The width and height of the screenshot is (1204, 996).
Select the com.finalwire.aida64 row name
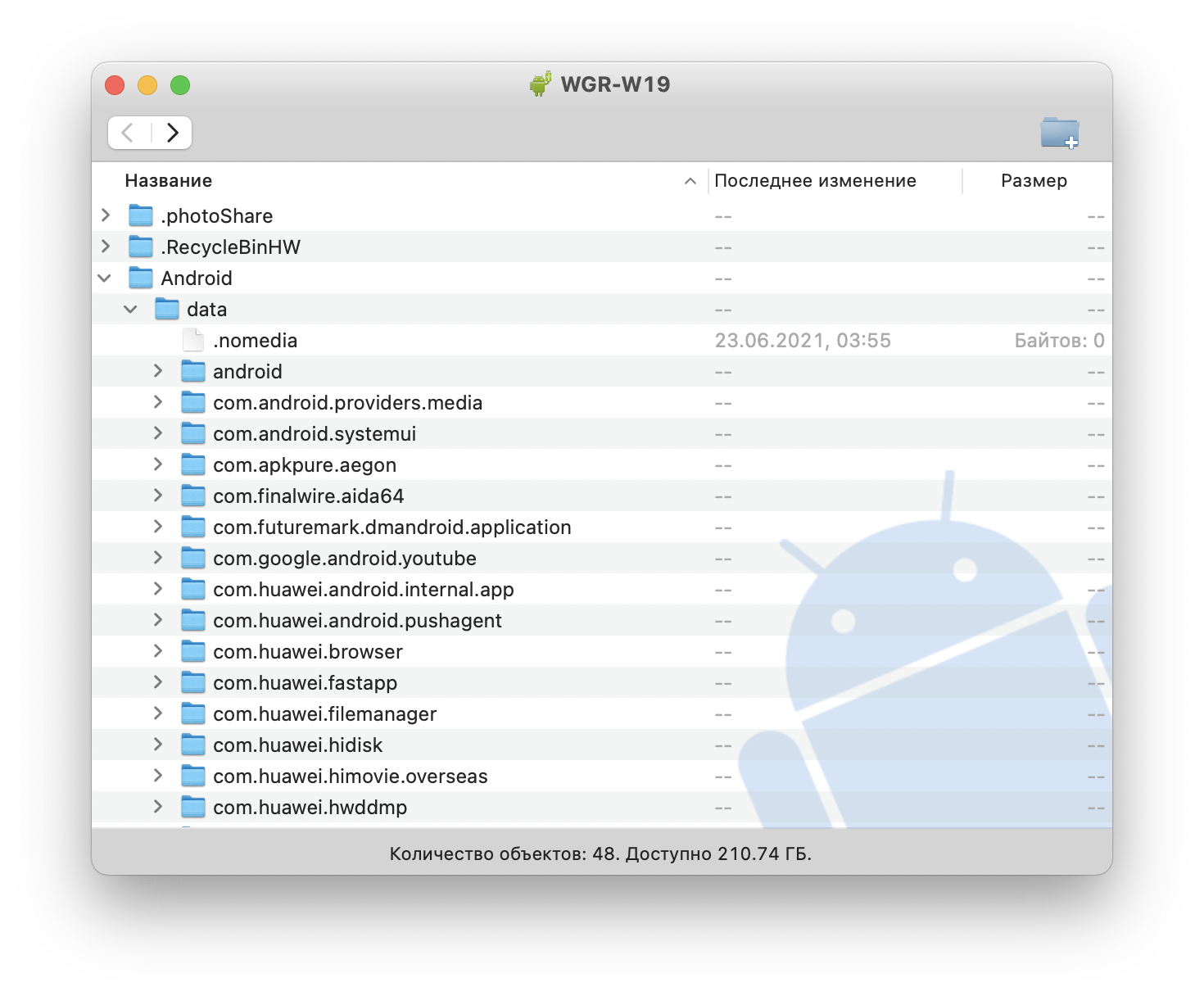tap(309, 496)
